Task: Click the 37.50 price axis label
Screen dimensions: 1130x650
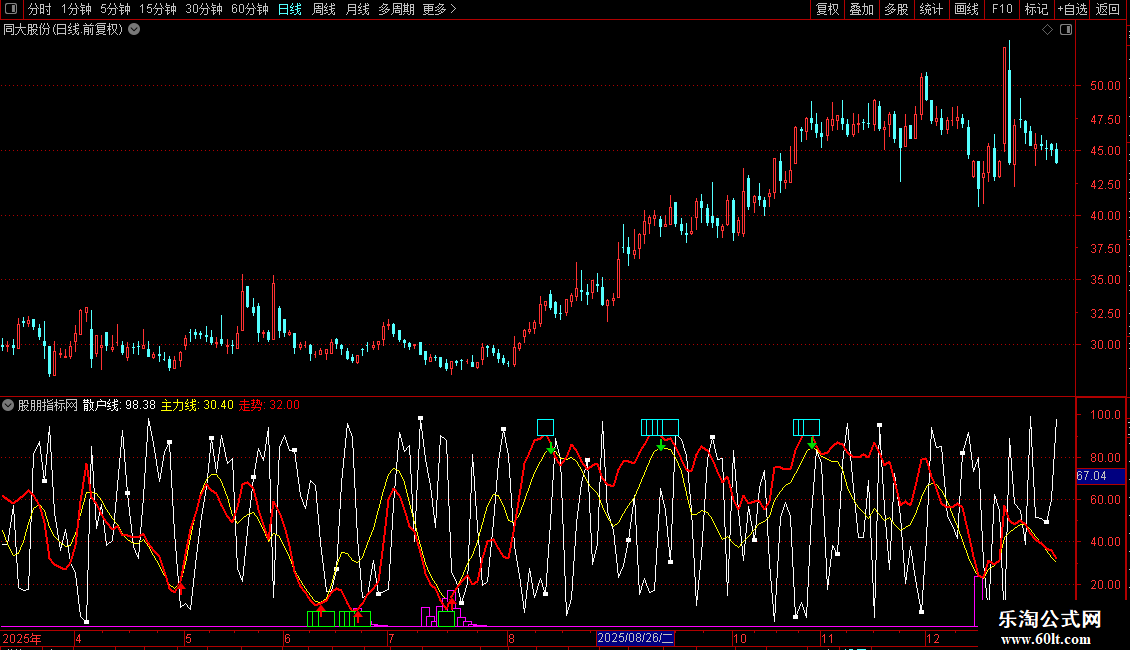Action: (1105, 249)
